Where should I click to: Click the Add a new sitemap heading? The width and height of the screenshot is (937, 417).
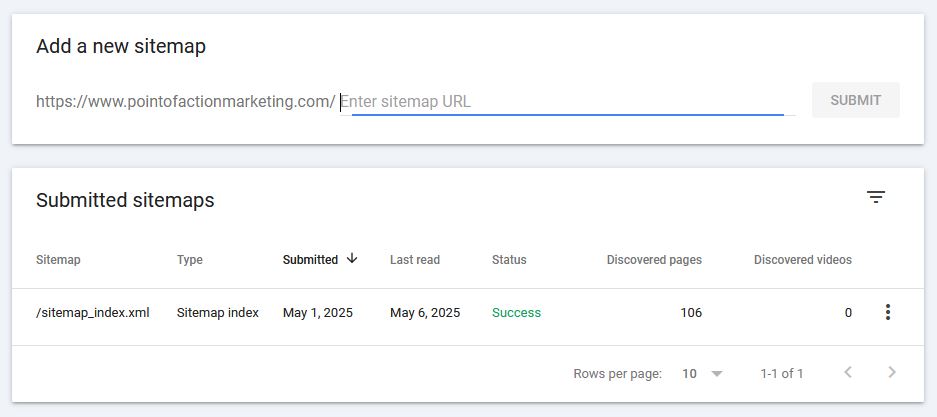(x=121, y=46)
